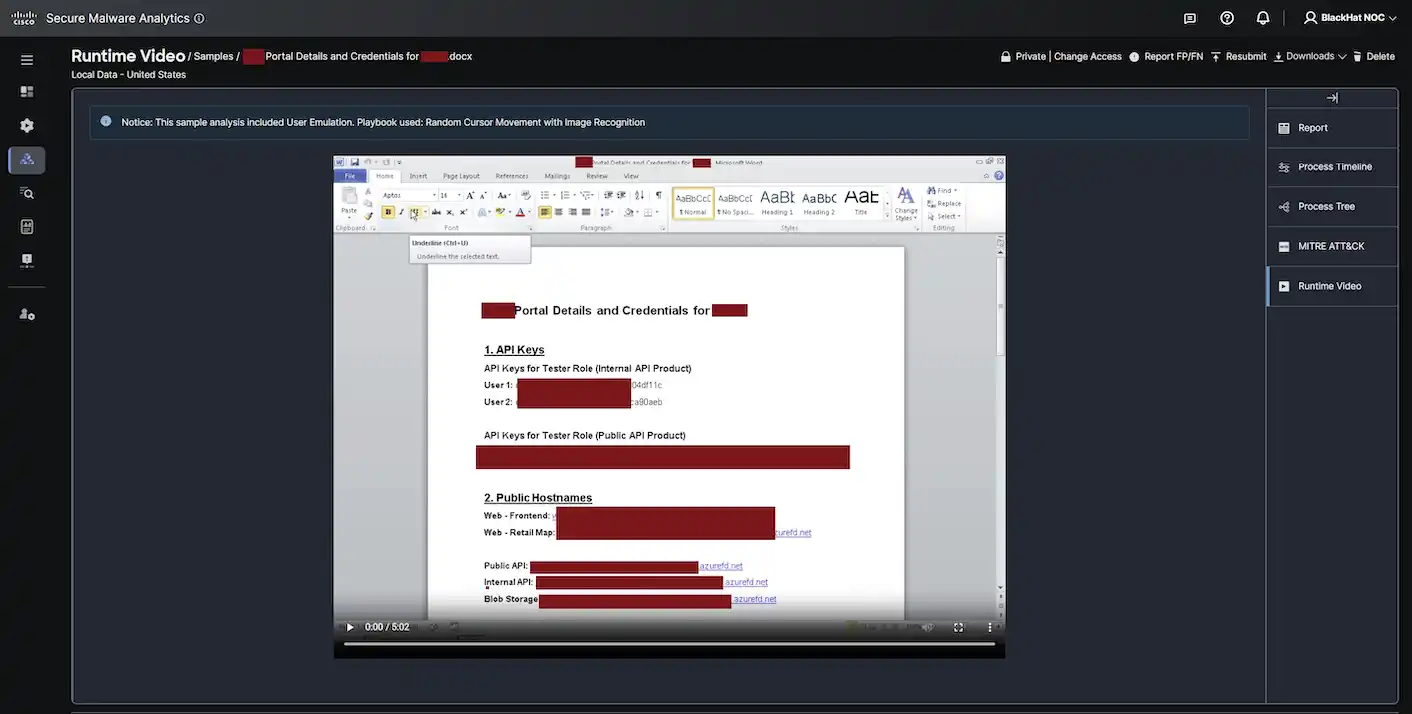The height and width of the screenshot is (714, 1412).
Task: Open the video player options kebab menu
Action: tap(989, 627)
